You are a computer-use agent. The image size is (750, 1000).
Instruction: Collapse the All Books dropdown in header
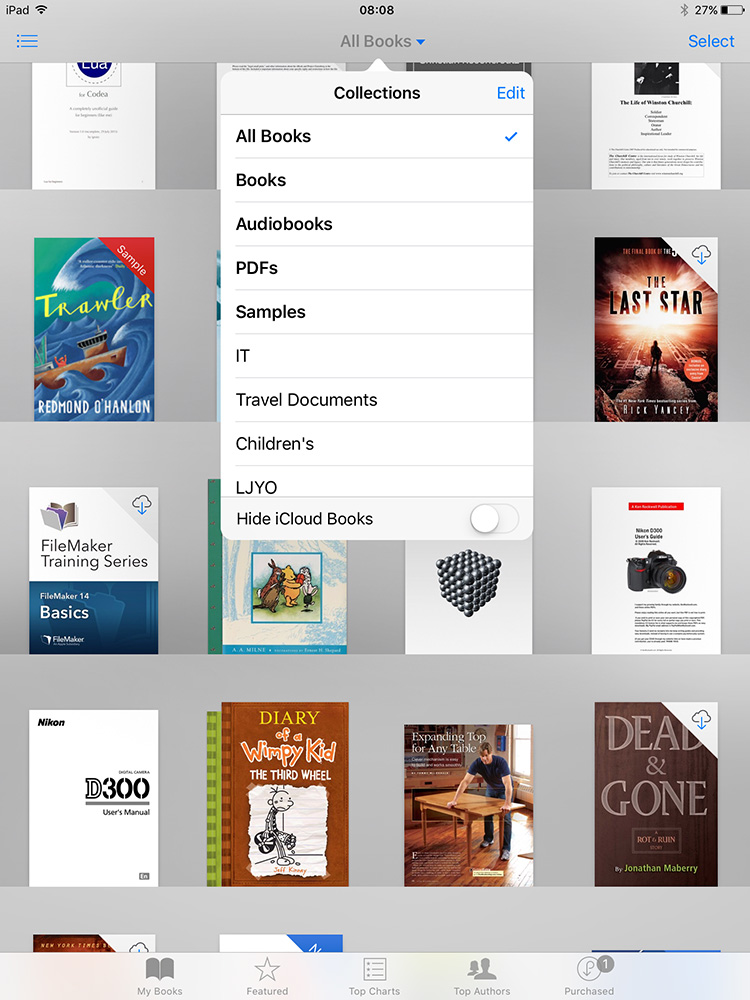coord(382,41)
